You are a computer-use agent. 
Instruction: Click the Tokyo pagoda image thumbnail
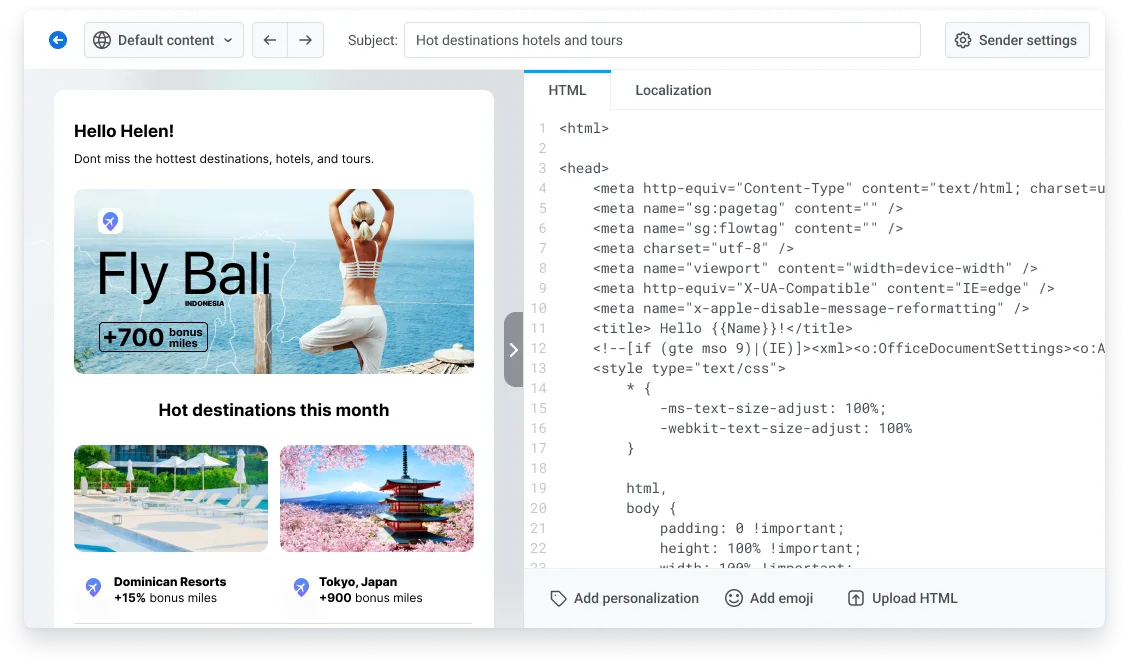click(377, 498)
